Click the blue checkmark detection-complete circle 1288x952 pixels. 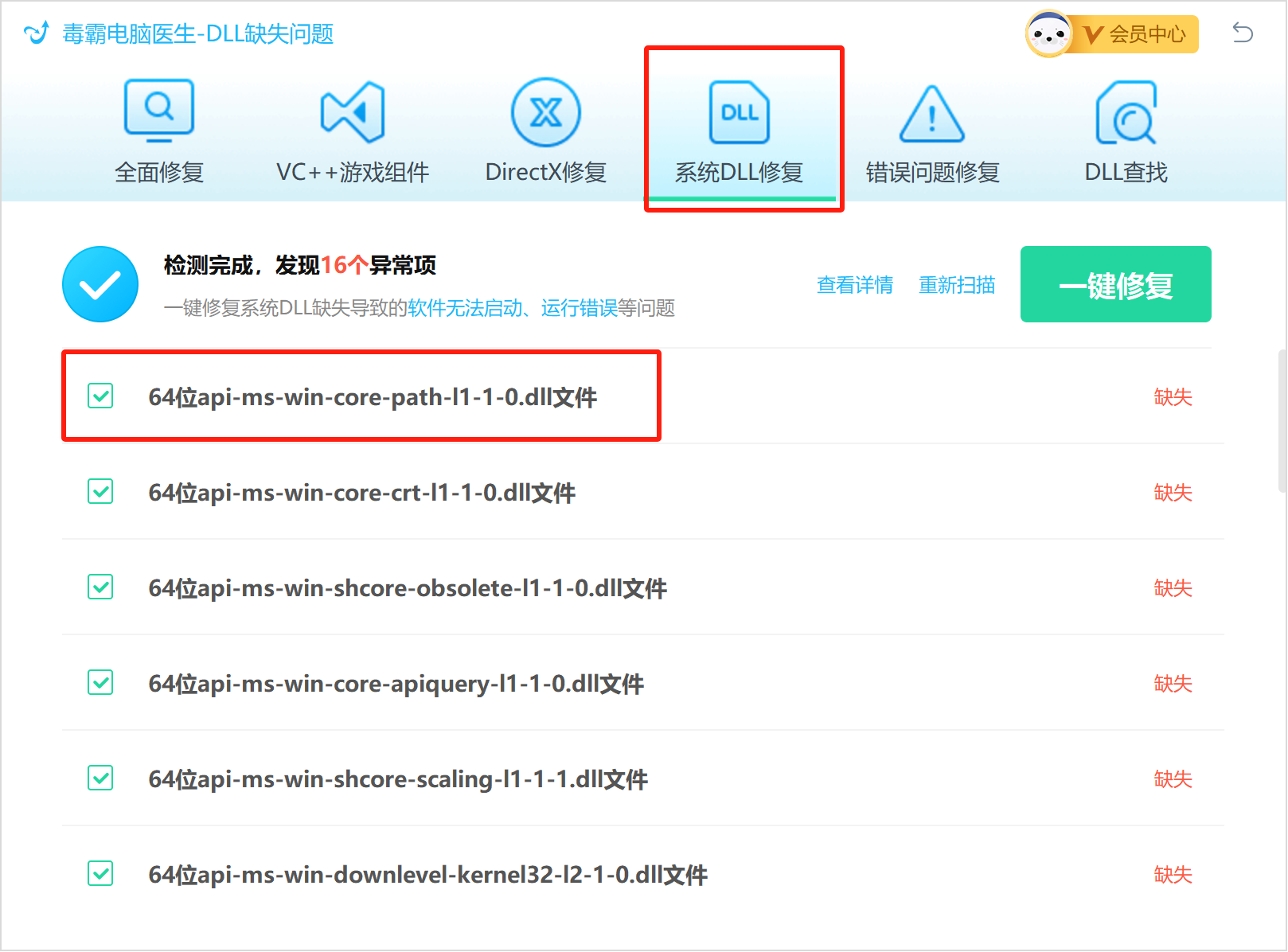100,283
